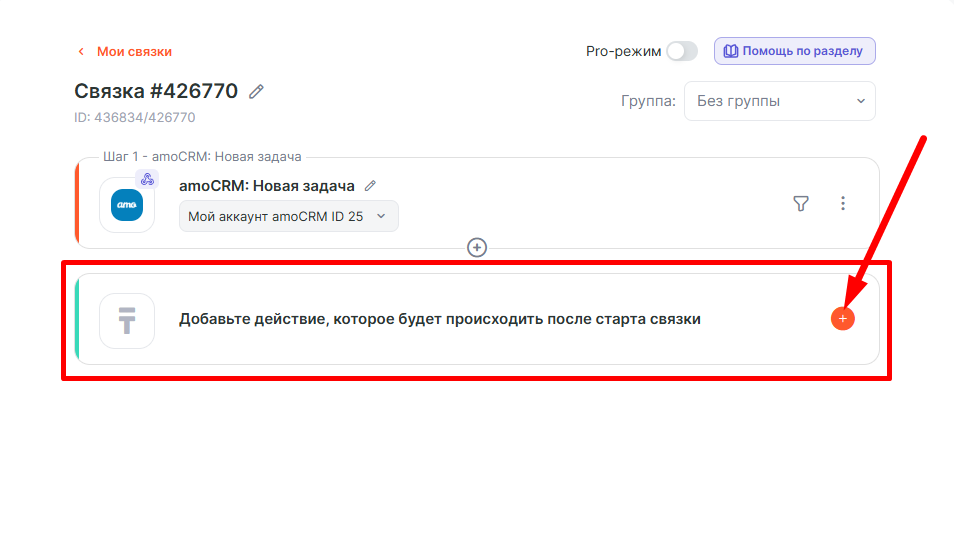Click the Шаг 1 step header label

pos(202,157)
